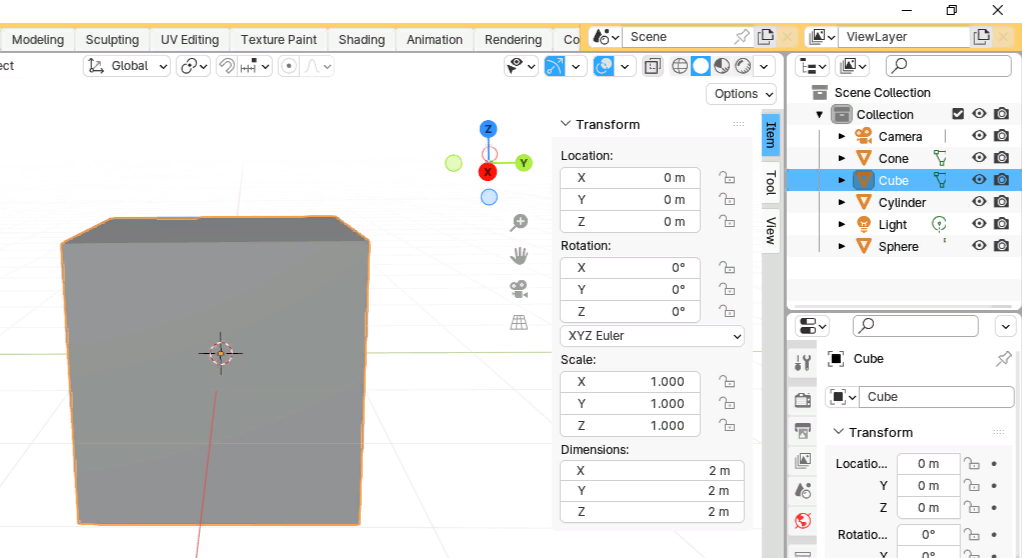Click the Scale Y field in sidebar
Screen dimensions: 1022x558
(x=630, y=404)
